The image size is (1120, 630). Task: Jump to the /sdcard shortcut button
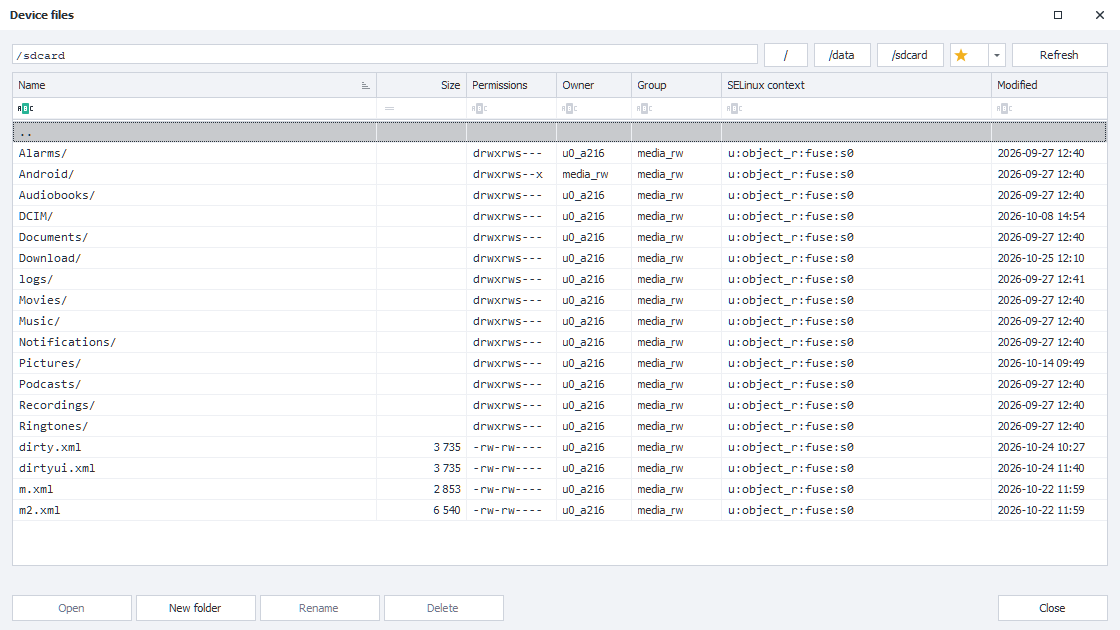point(910,55)
